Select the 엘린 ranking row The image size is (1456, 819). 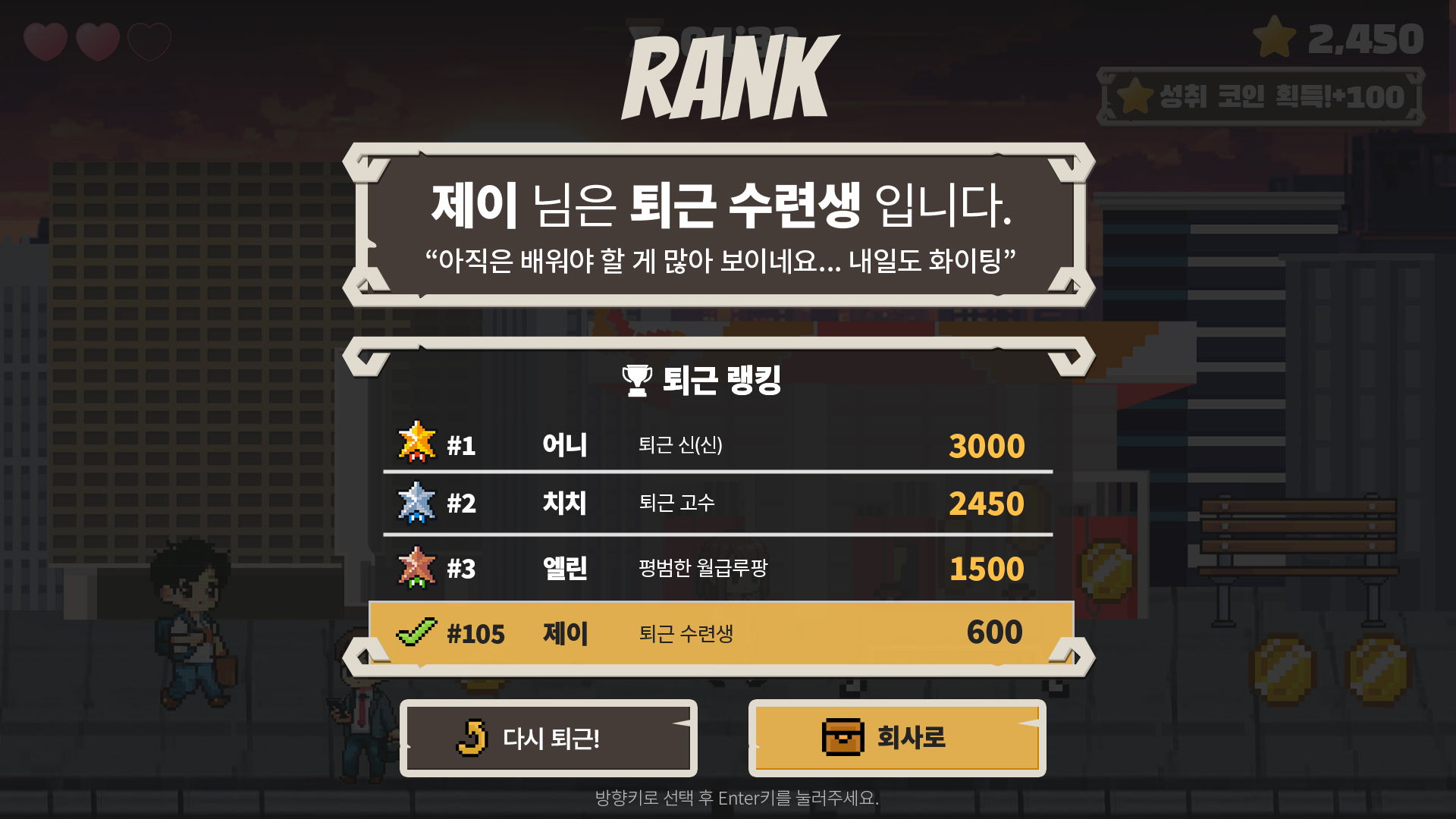tap(717, 568)
